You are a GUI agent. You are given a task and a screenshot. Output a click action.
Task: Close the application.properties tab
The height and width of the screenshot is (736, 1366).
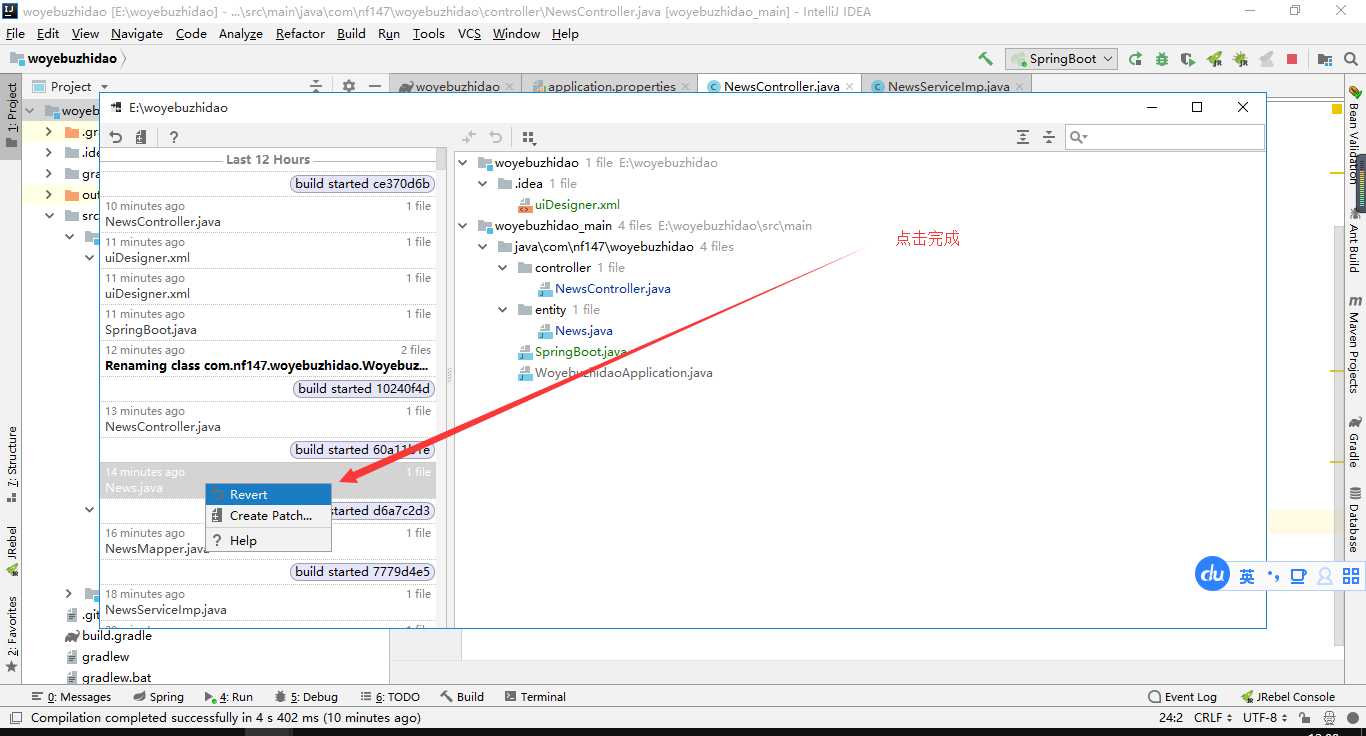click(686, 87)
